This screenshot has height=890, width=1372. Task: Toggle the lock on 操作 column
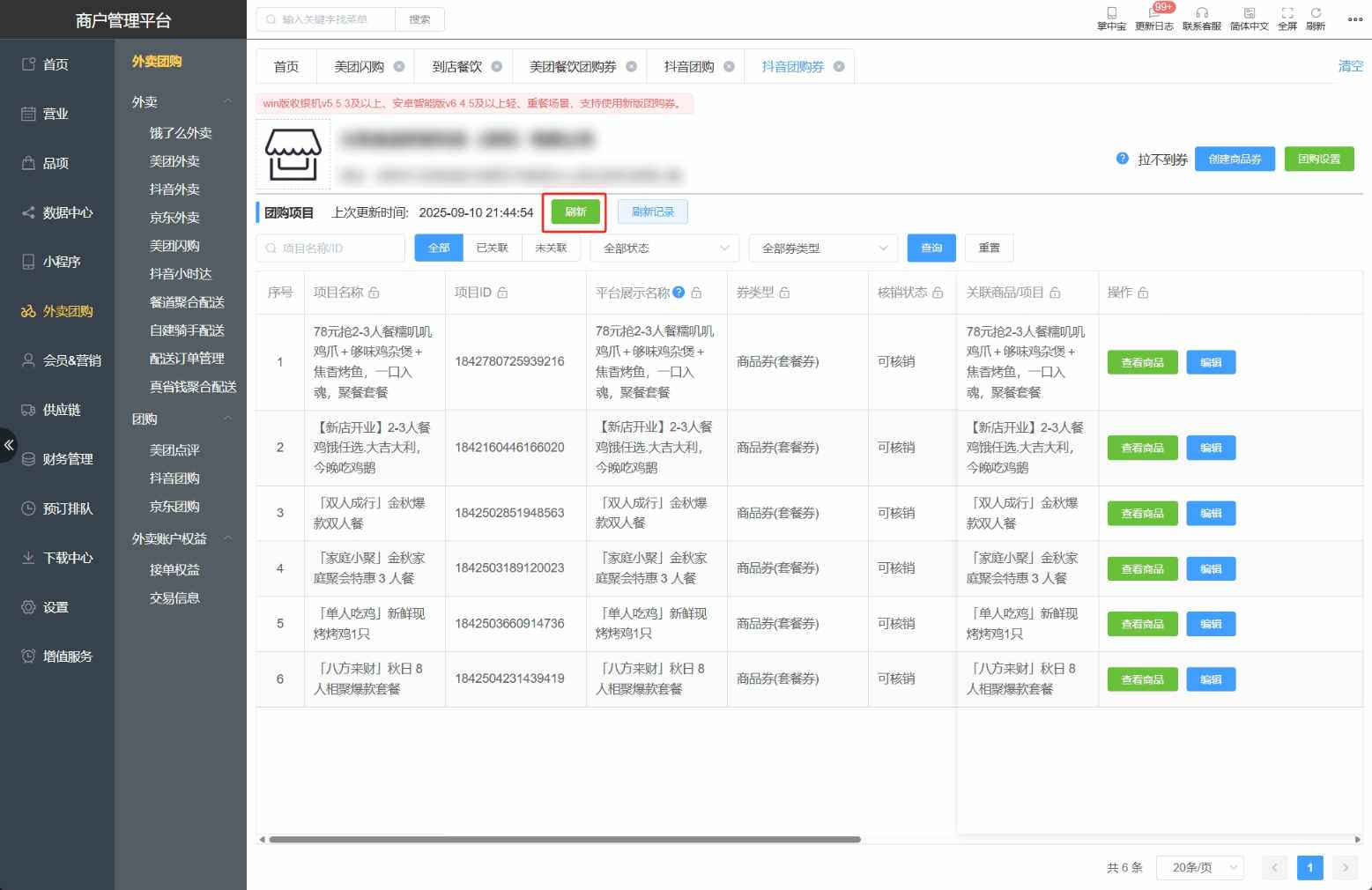click(x=1143, y=293)
